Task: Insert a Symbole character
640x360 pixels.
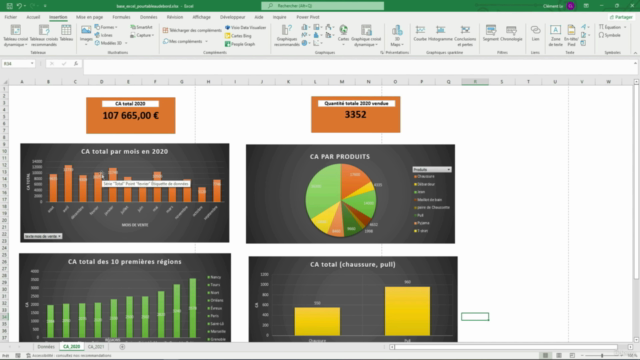Action: pos(610,35)
